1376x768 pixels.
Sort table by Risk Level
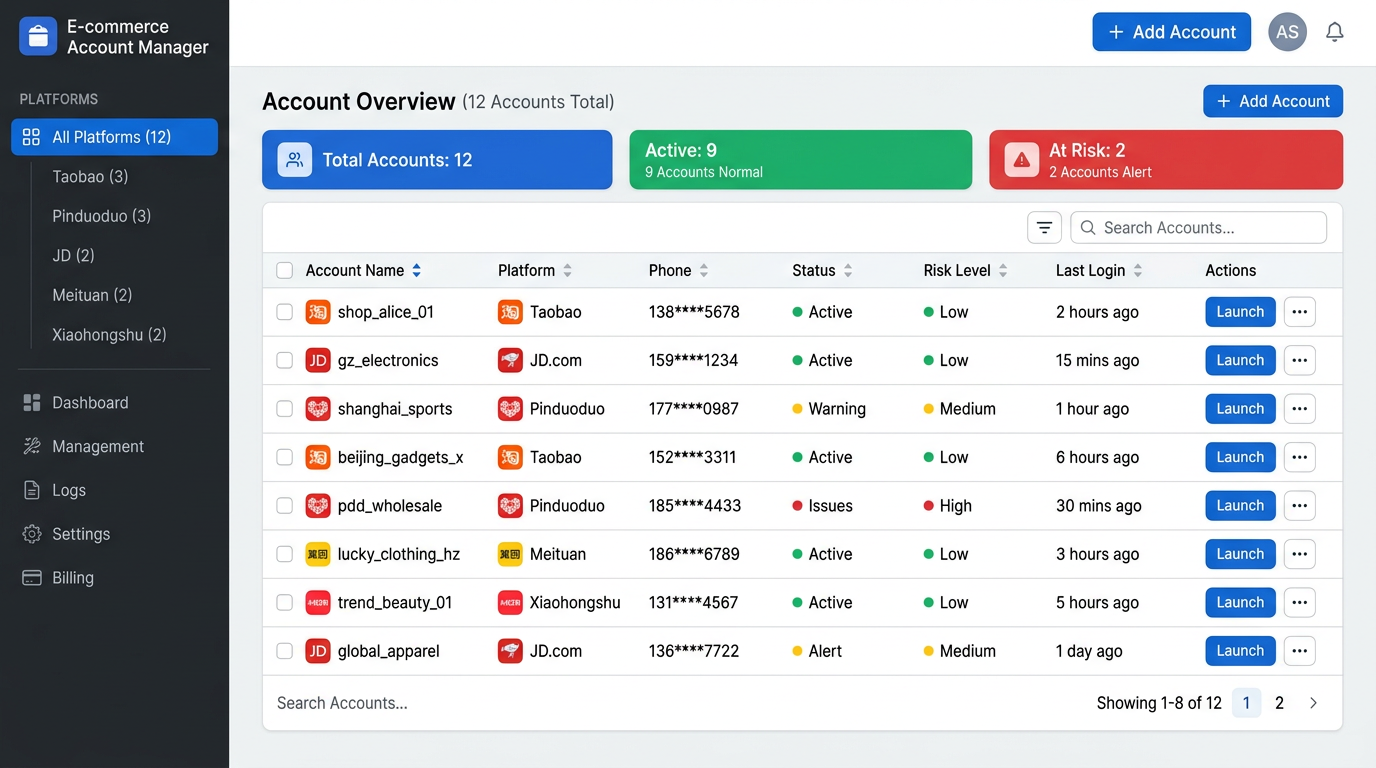coord(1003,271)
